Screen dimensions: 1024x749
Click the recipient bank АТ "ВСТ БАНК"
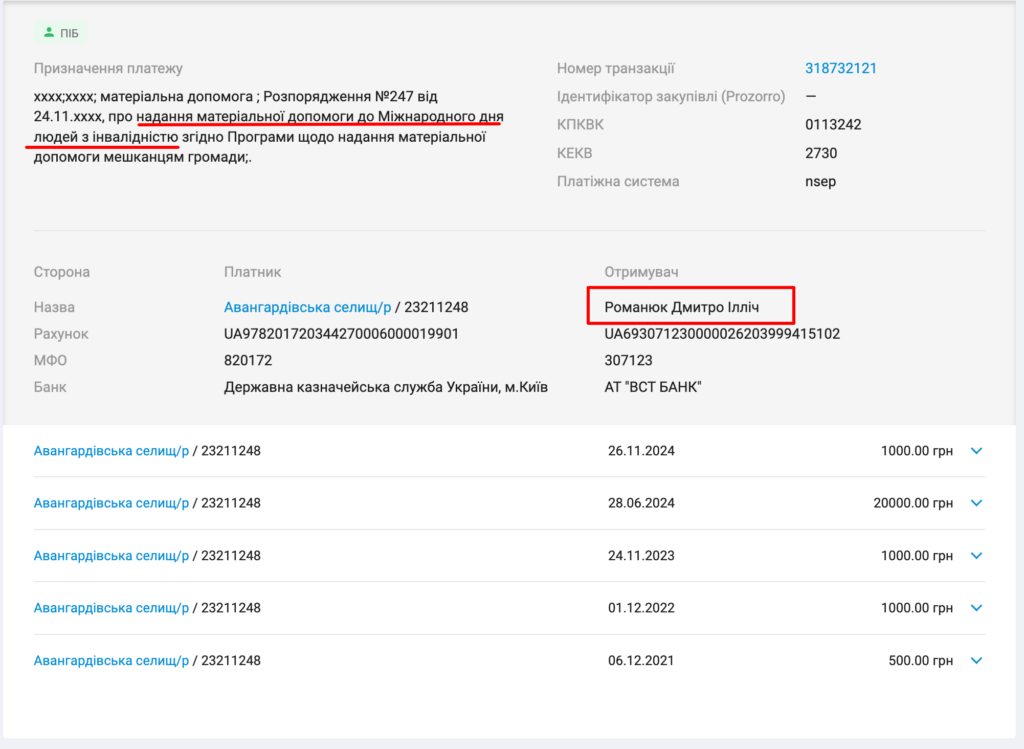[652, 387]
